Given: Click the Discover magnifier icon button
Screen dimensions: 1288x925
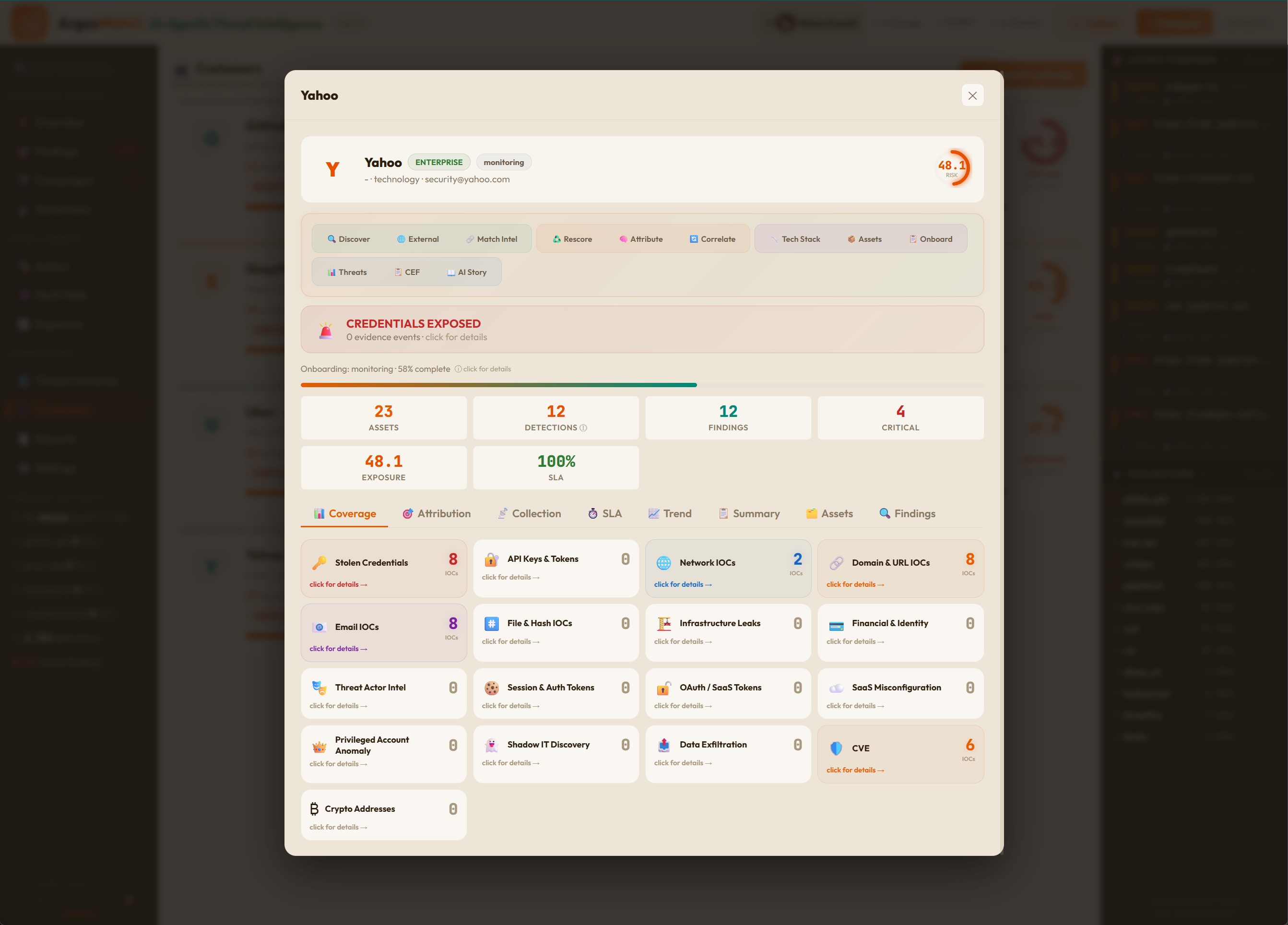Looking at the screenshot, I should (331, 239).
